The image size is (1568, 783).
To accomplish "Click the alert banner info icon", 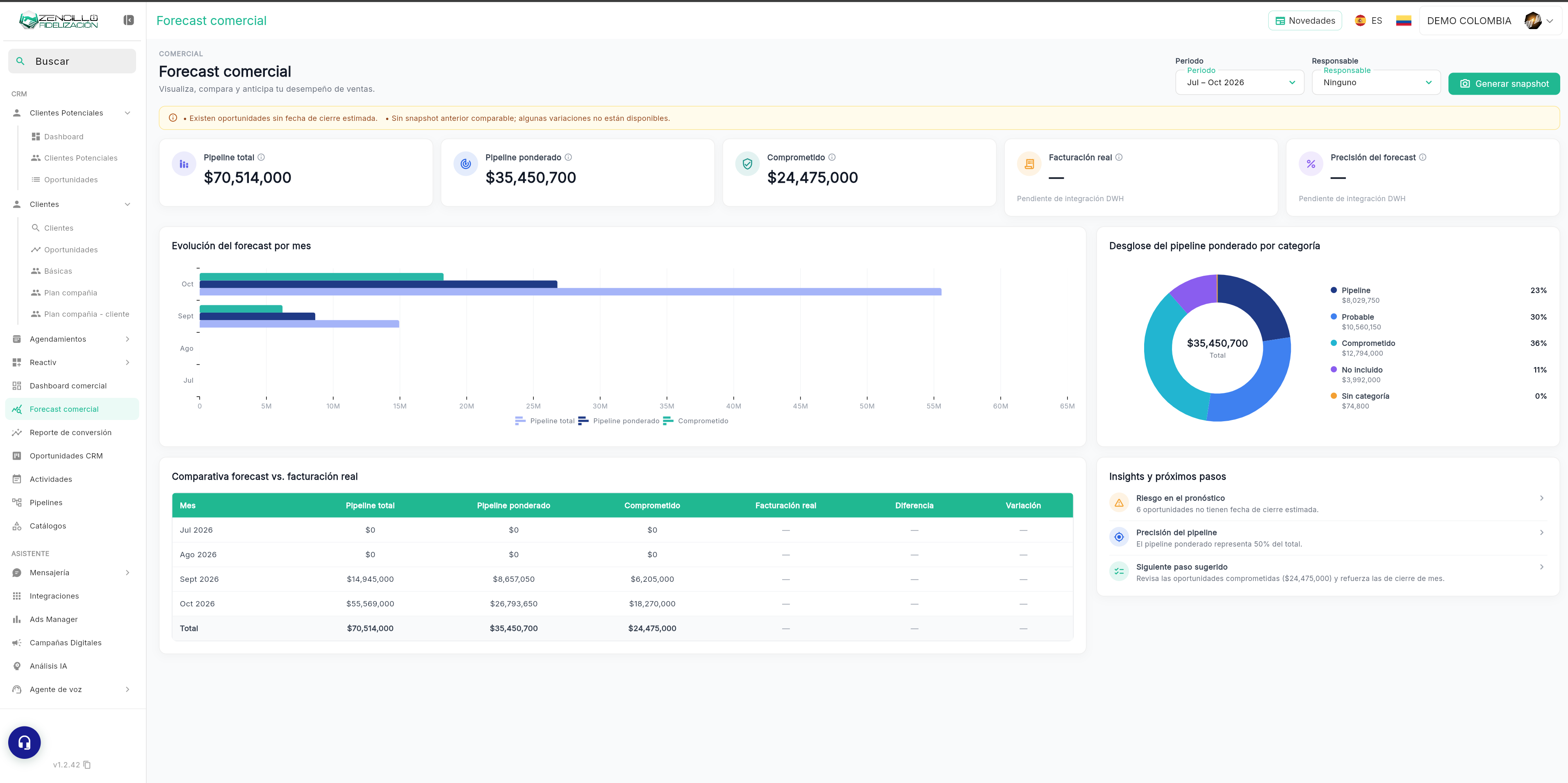I will [173, 118].
